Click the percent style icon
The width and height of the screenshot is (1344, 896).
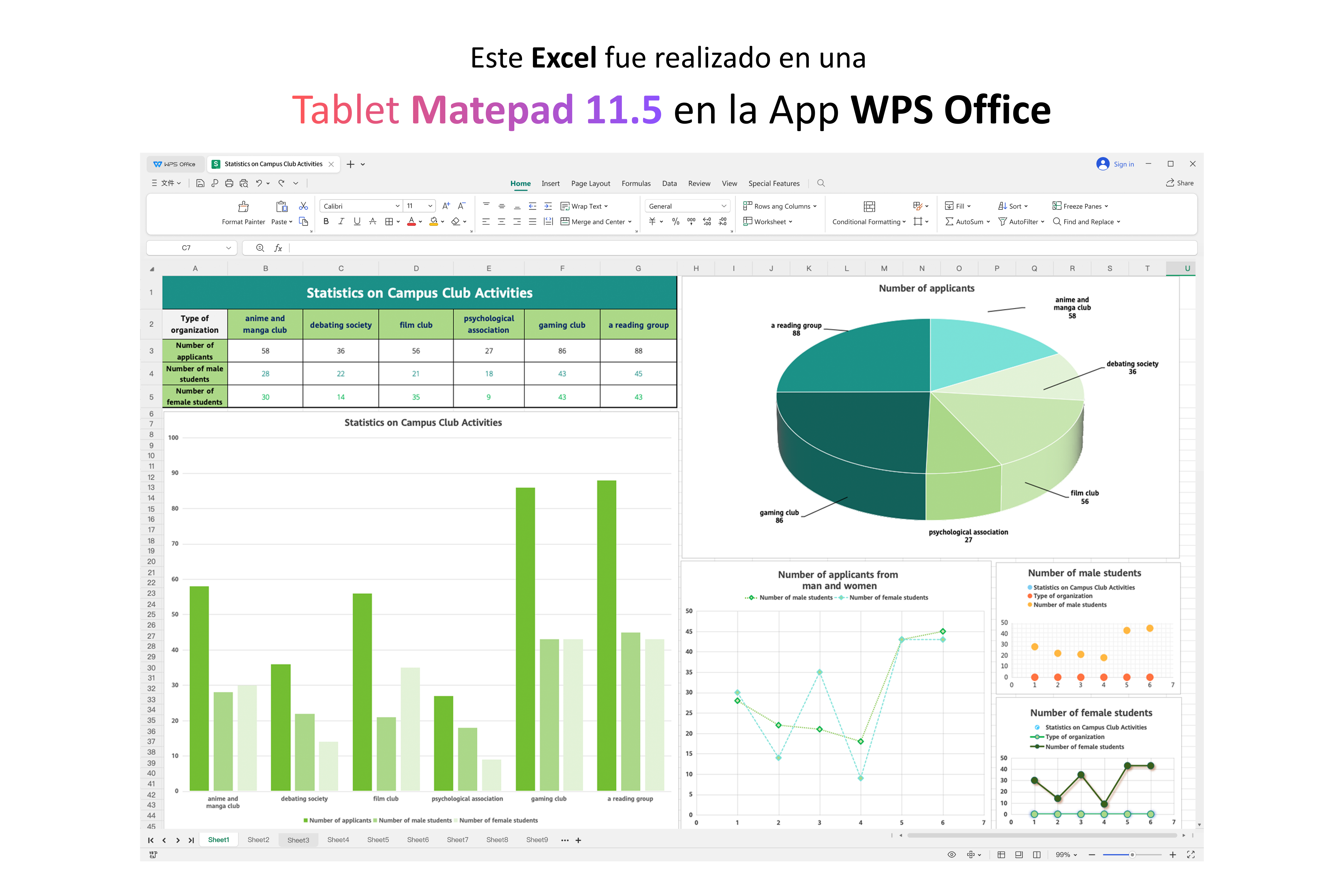(x=675, y=222)
